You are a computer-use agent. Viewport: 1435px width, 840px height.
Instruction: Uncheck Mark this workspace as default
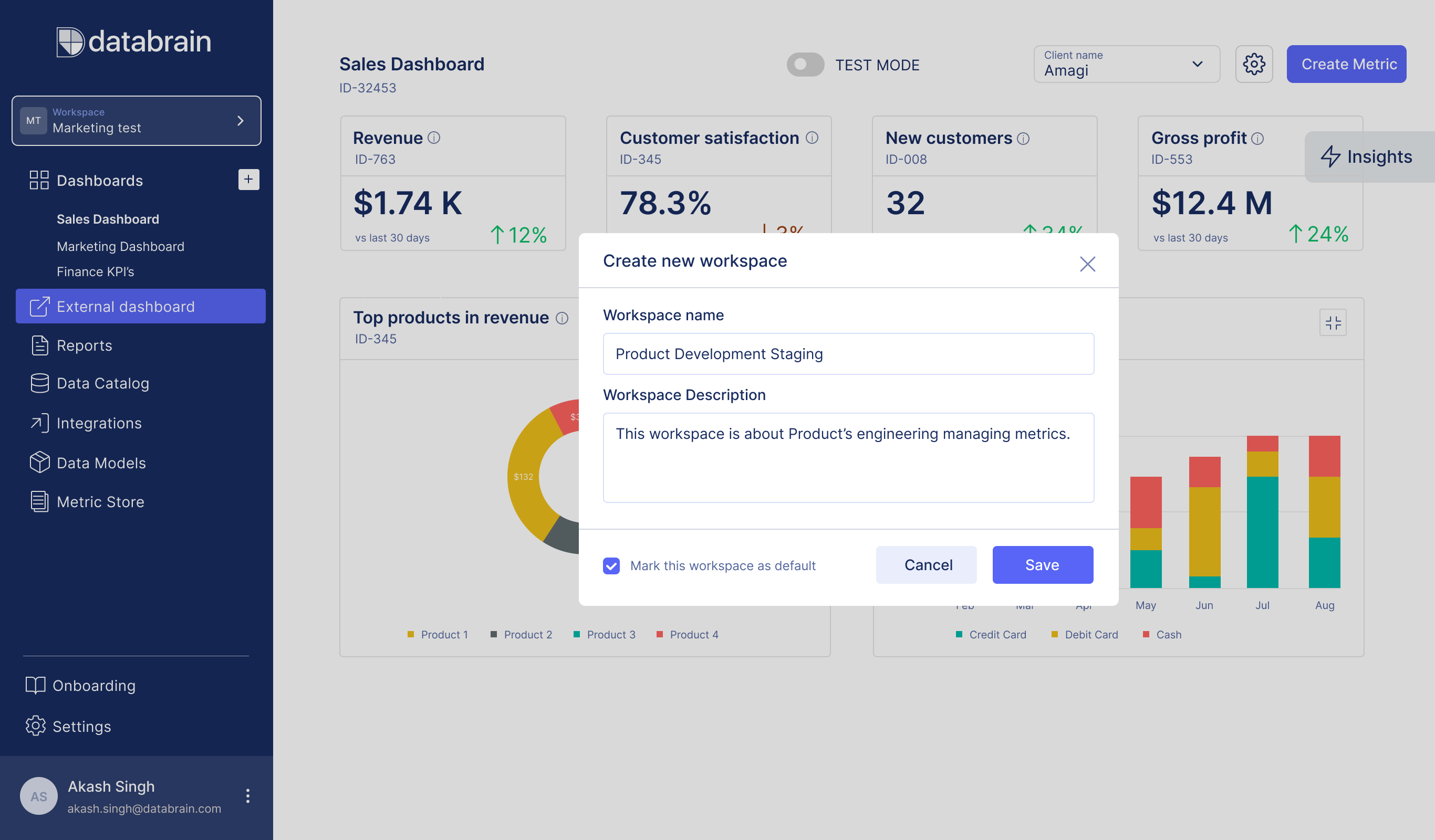click(x=611, y=566)
